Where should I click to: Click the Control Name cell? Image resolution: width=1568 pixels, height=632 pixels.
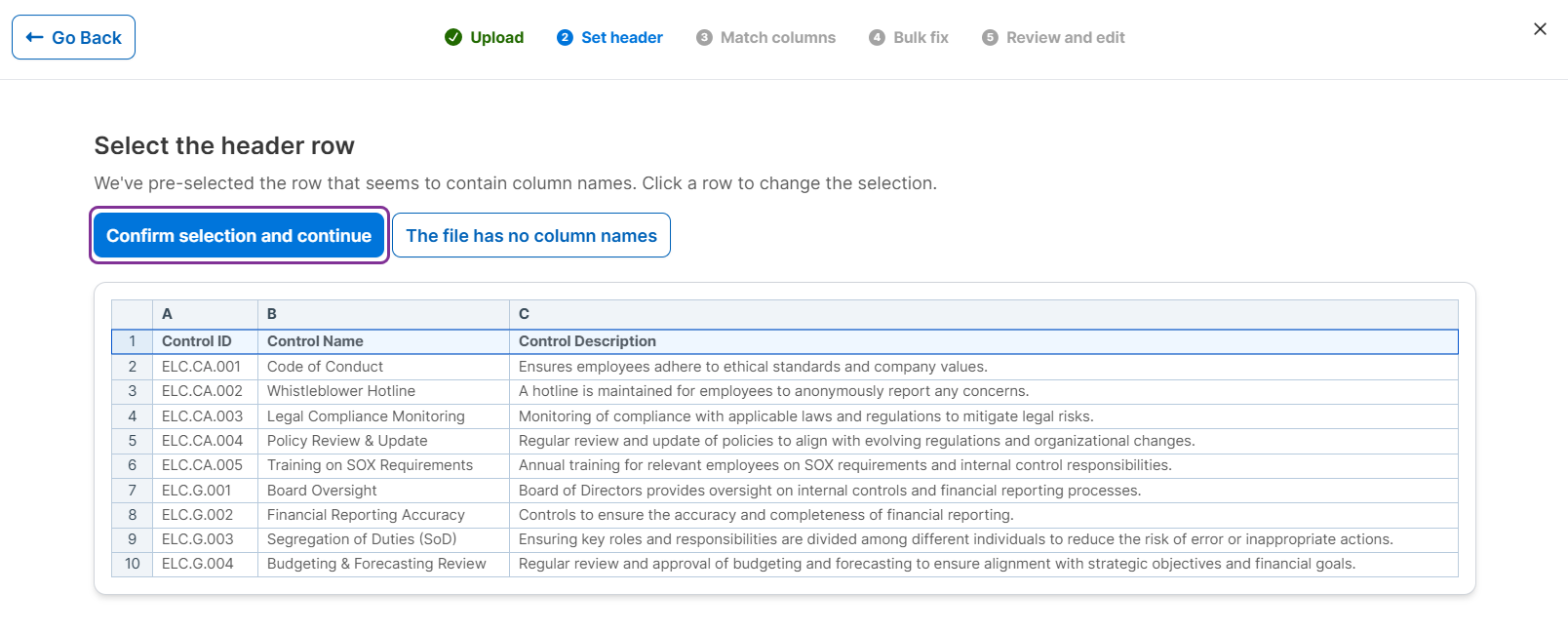click(x=384, y=341)
